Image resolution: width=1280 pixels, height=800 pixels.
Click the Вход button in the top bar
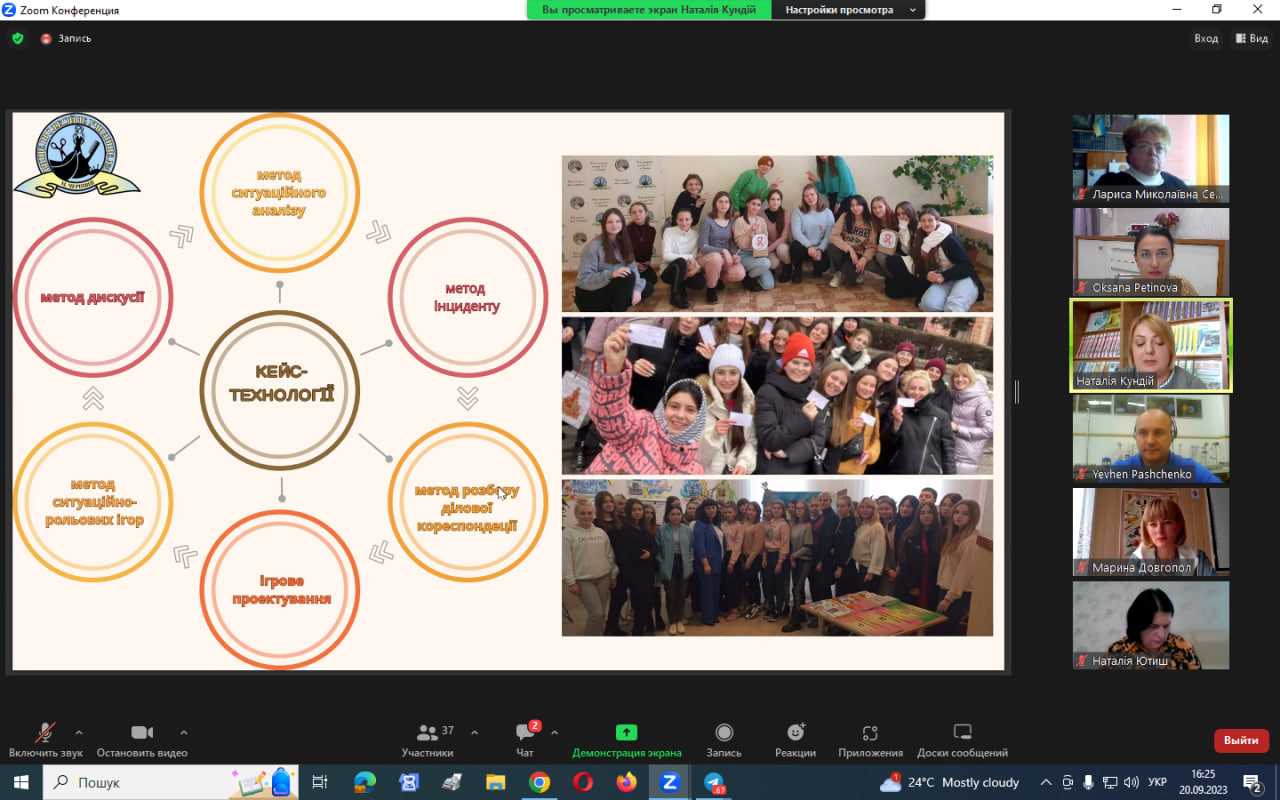tap(1206, 38)
